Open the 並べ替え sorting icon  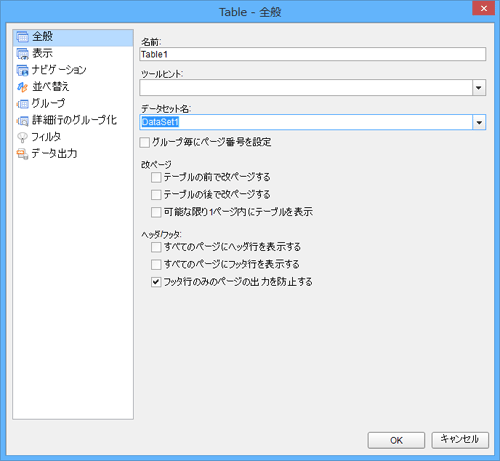coord(22,87)
